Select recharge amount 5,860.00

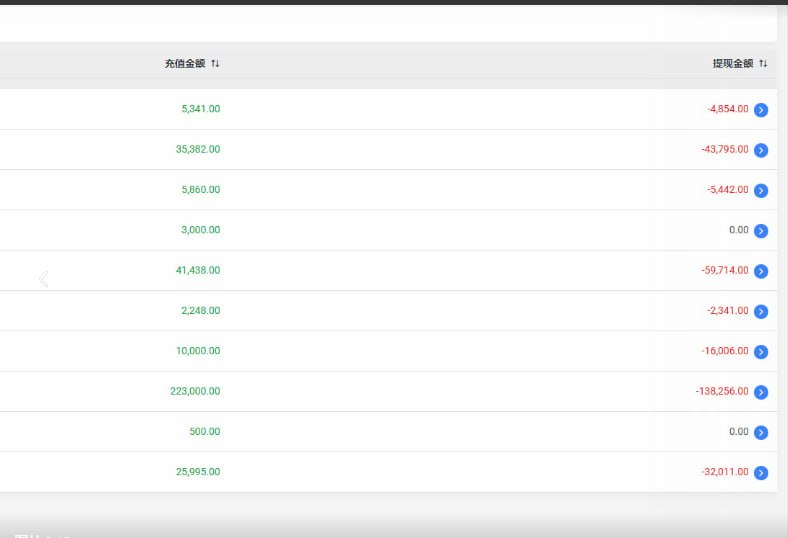point(201,189)
